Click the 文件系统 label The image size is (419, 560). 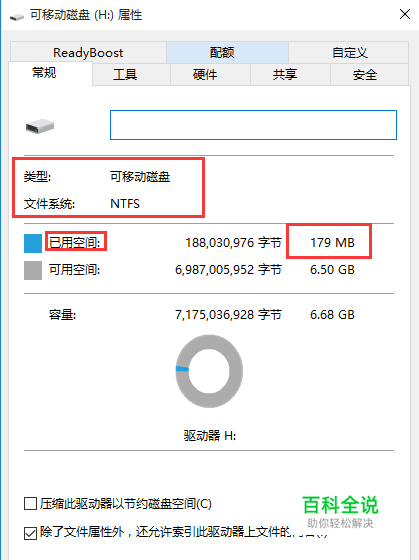(49, 204)
